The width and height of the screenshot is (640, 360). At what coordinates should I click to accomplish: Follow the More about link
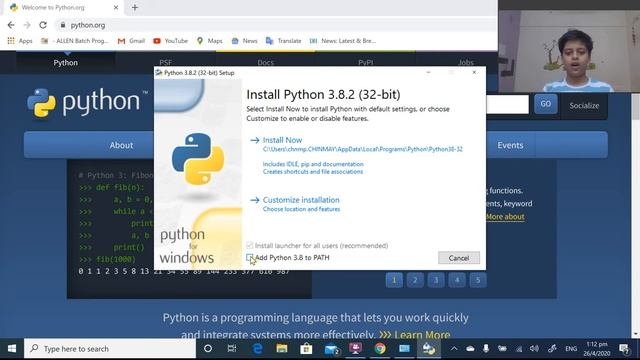point(505,217)
